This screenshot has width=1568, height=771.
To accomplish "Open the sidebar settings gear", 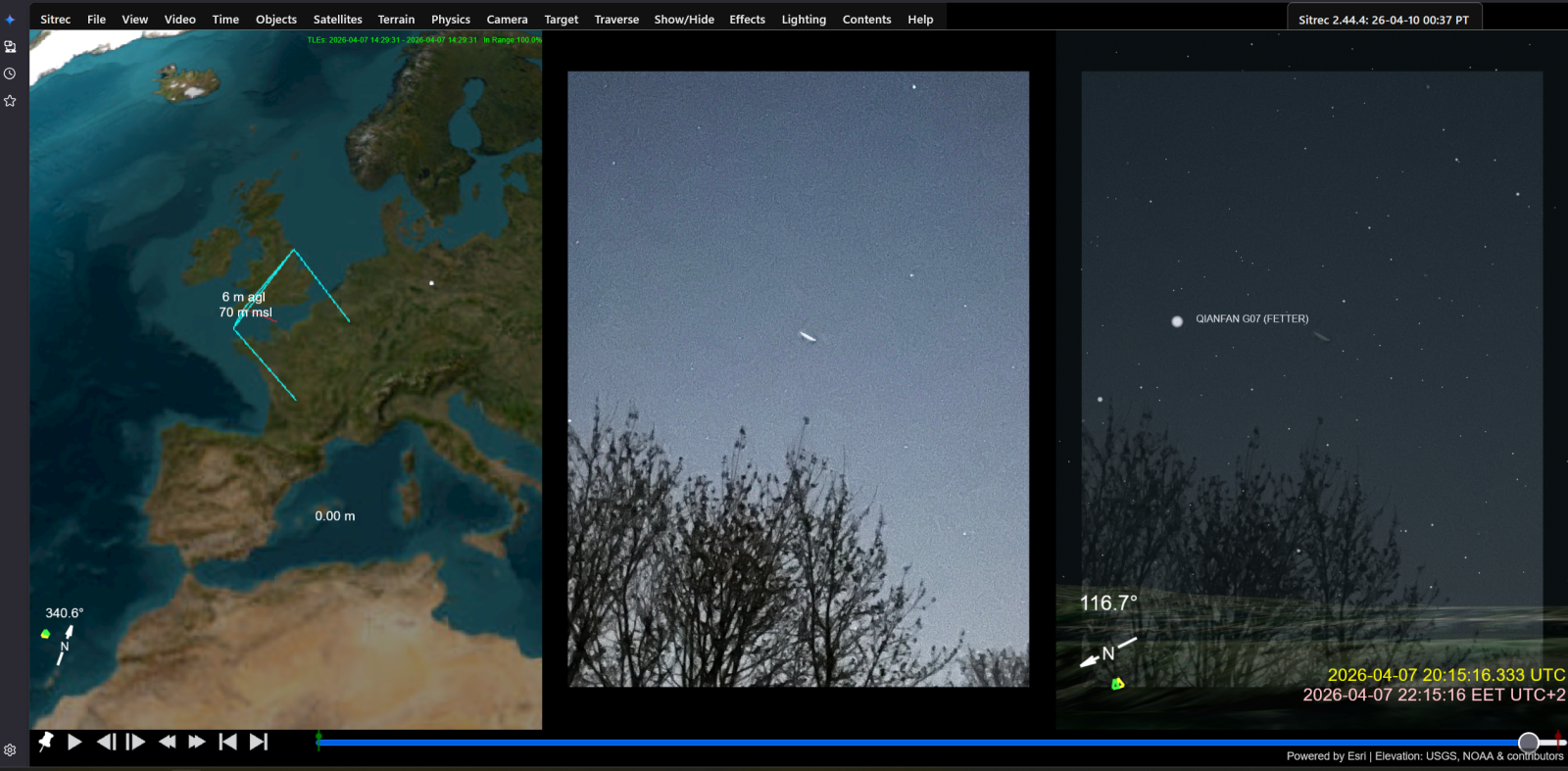I will [10, 750].
